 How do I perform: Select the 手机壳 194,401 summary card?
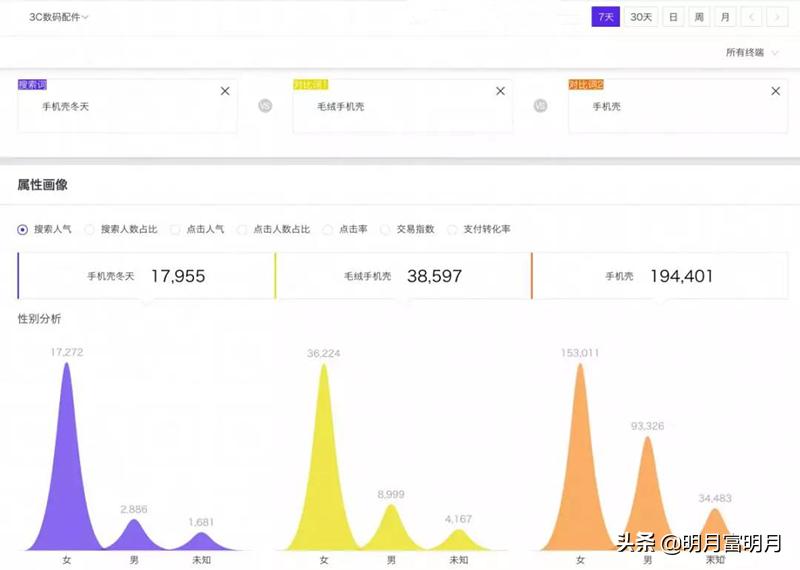click(x=659, y=276)
